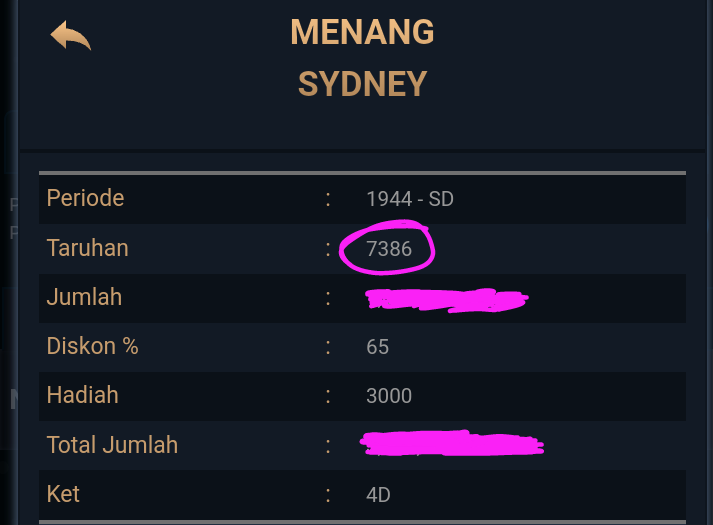Click the colon beside Hadiah
This screenshot has width=713, height=525.
328,396
